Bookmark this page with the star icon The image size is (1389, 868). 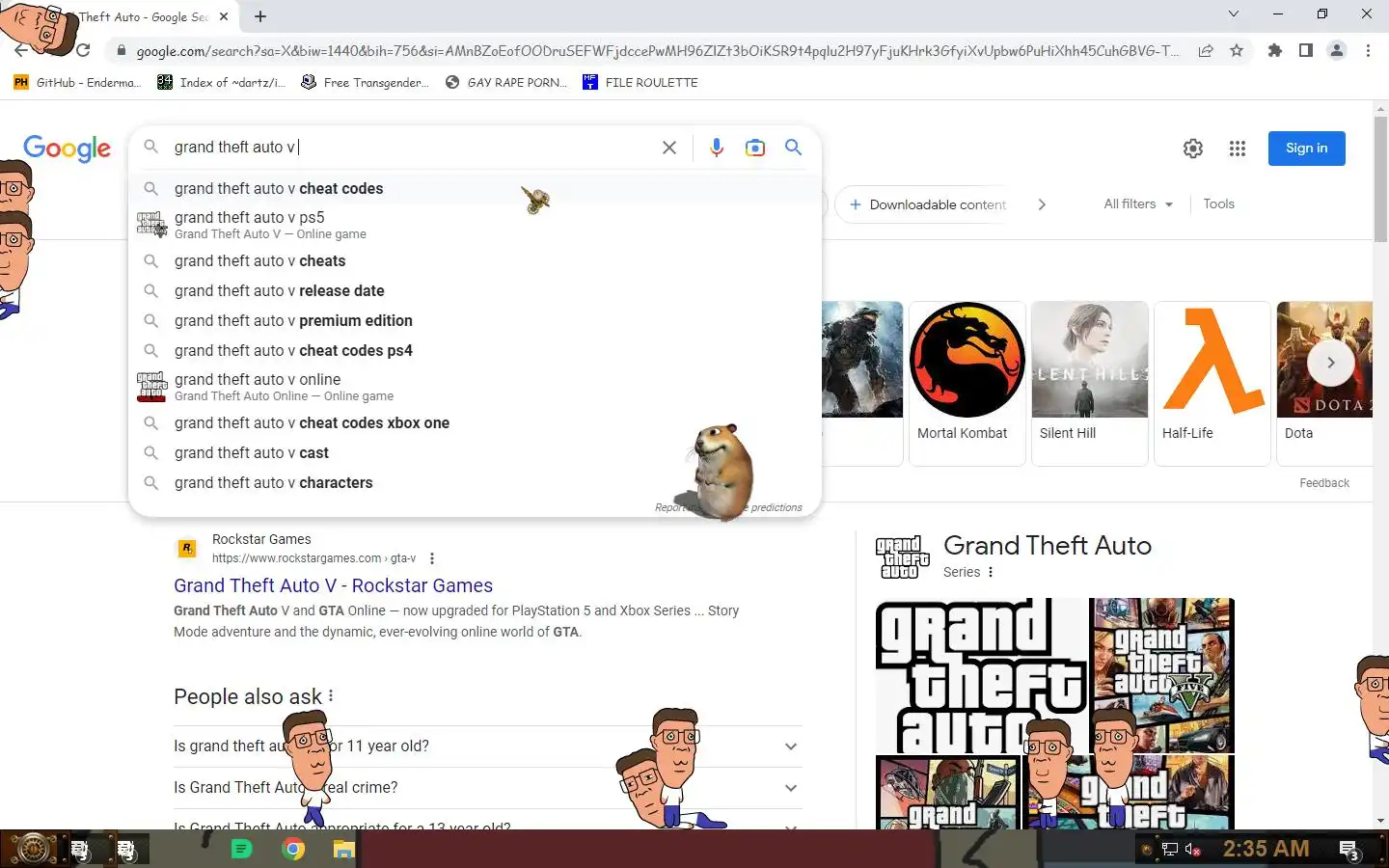coord(1237,50)
